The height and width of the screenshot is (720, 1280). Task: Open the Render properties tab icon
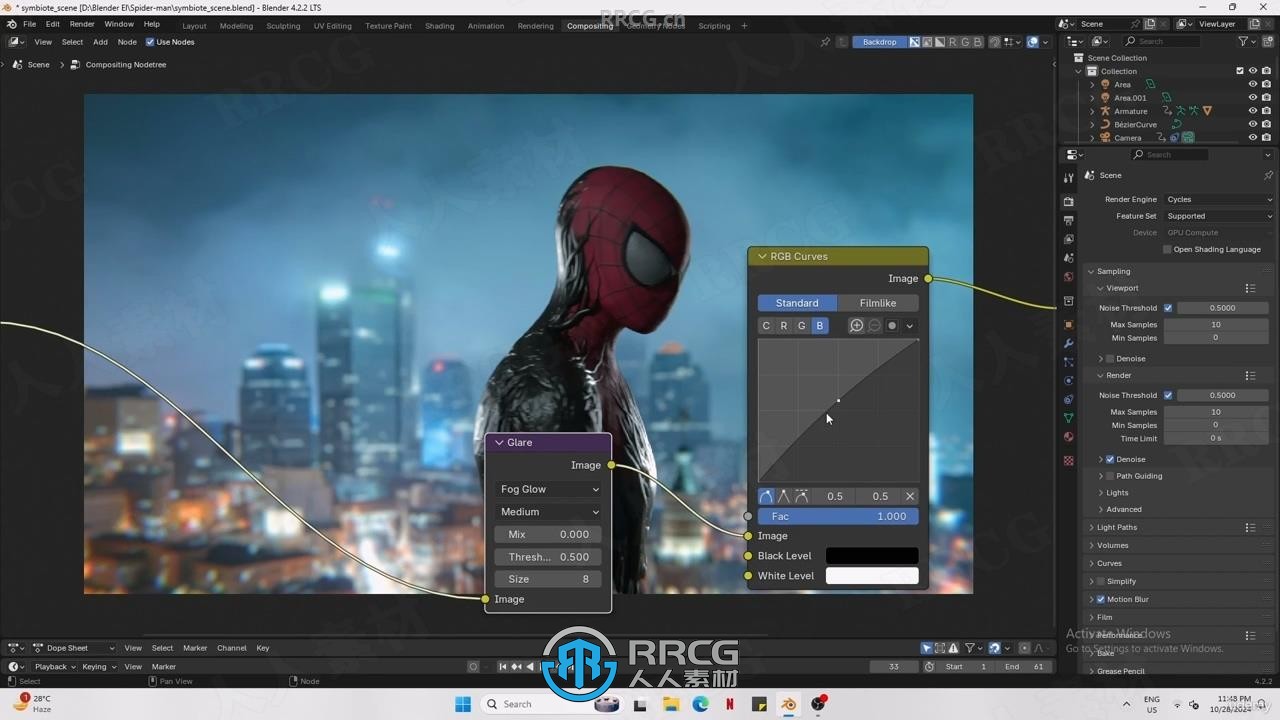(x=1068, y=202)
